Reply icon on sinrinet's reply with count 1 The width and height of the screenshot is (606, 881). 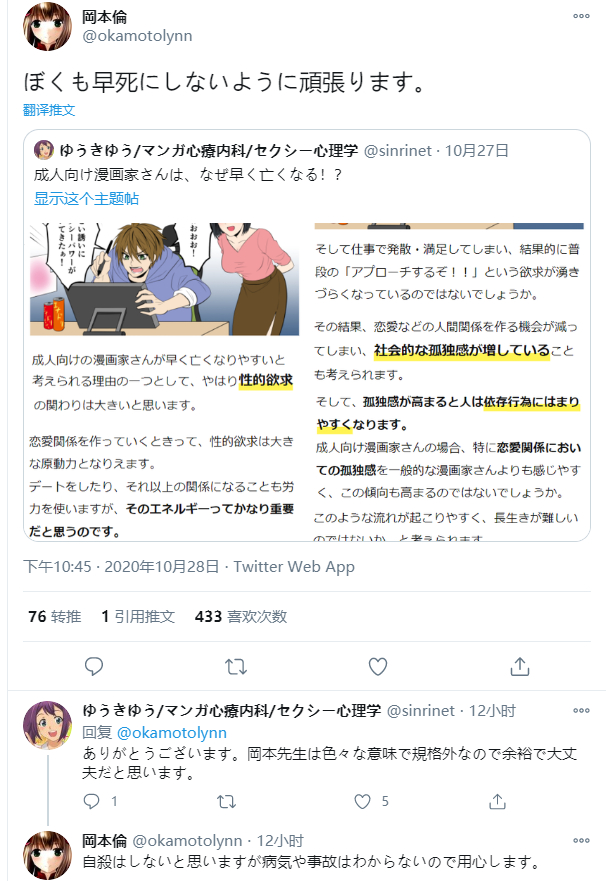click(99, 801)
